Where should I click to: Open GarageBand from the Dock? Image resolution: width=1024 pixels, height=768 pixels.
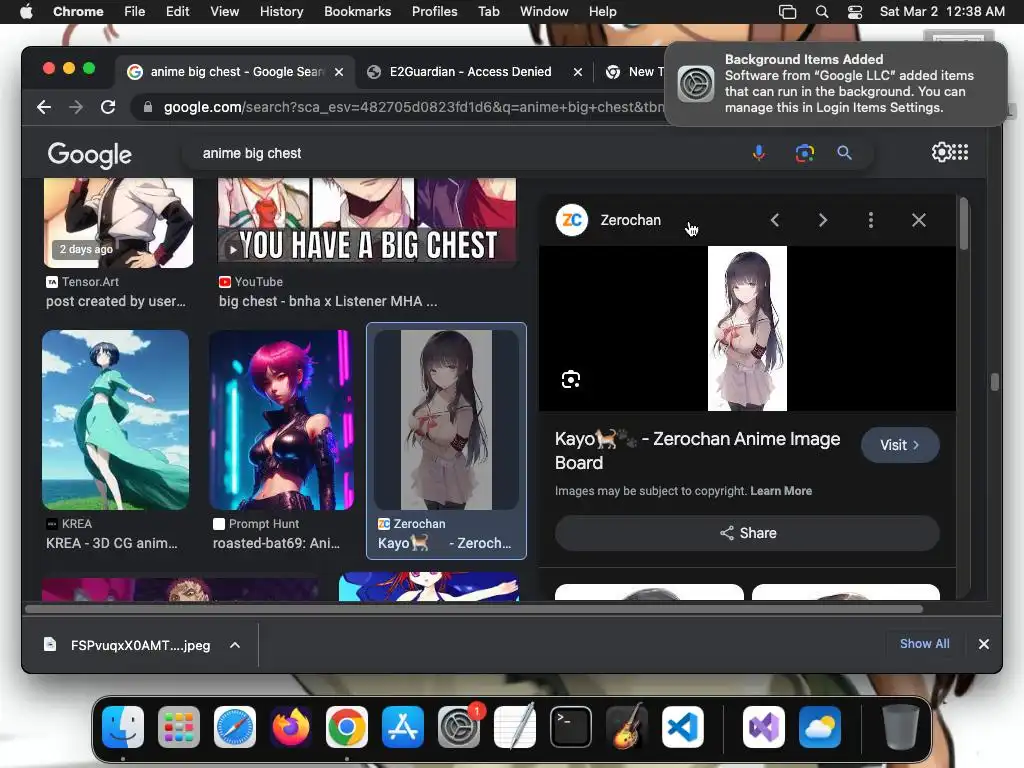627,727
